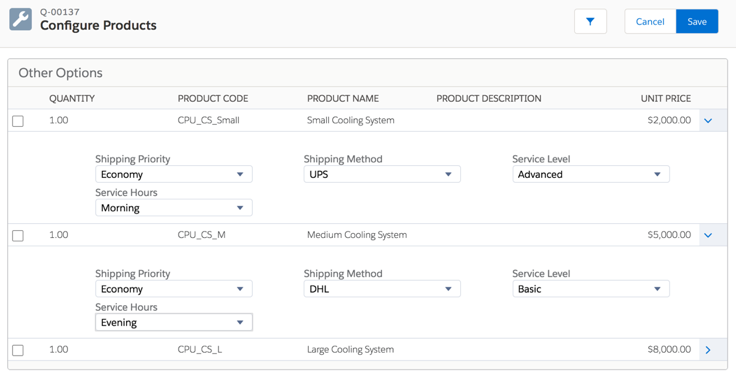
Task: Click the Other Options section heading
Action: click(61, 73)
